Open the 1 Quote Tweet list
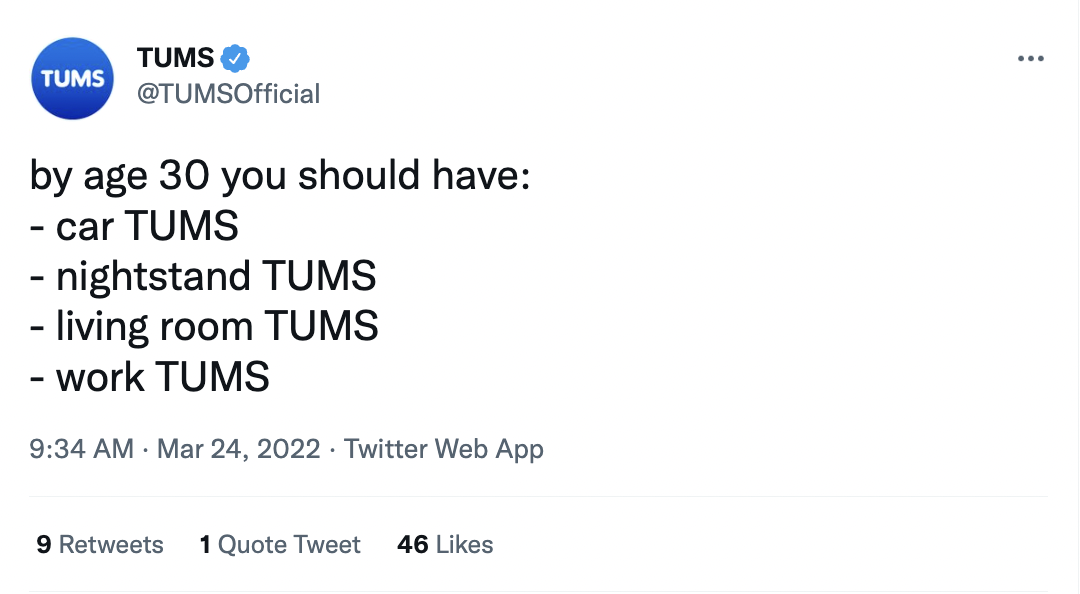 click(x=280, y=544)
